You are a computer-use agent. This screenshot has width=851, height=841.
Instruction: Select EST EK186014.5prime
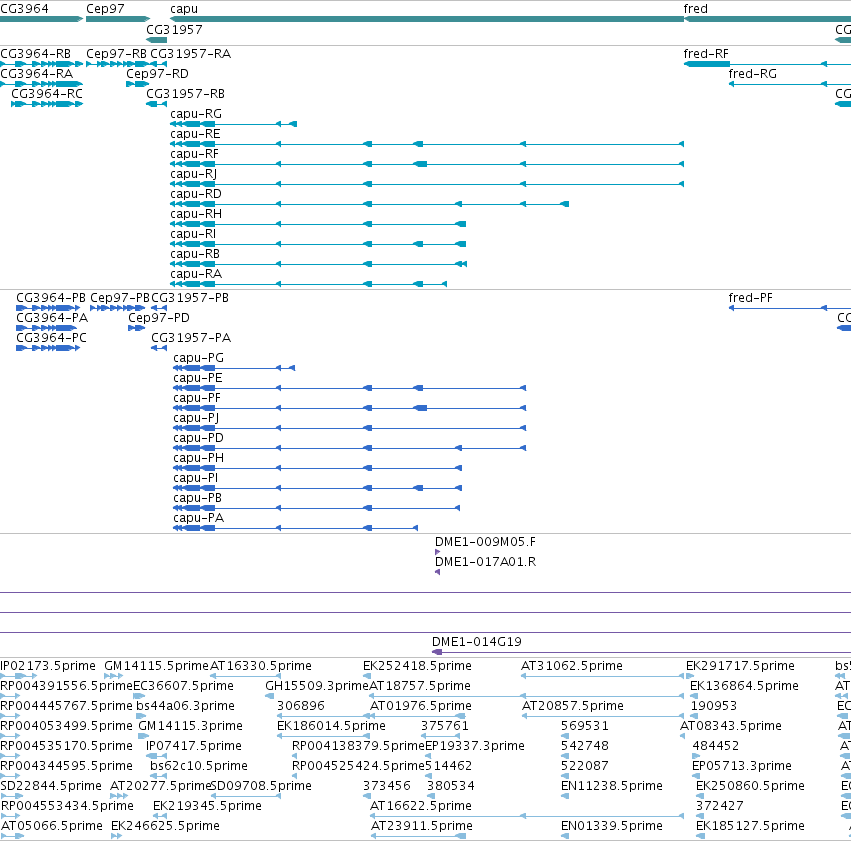coord(332,726)
